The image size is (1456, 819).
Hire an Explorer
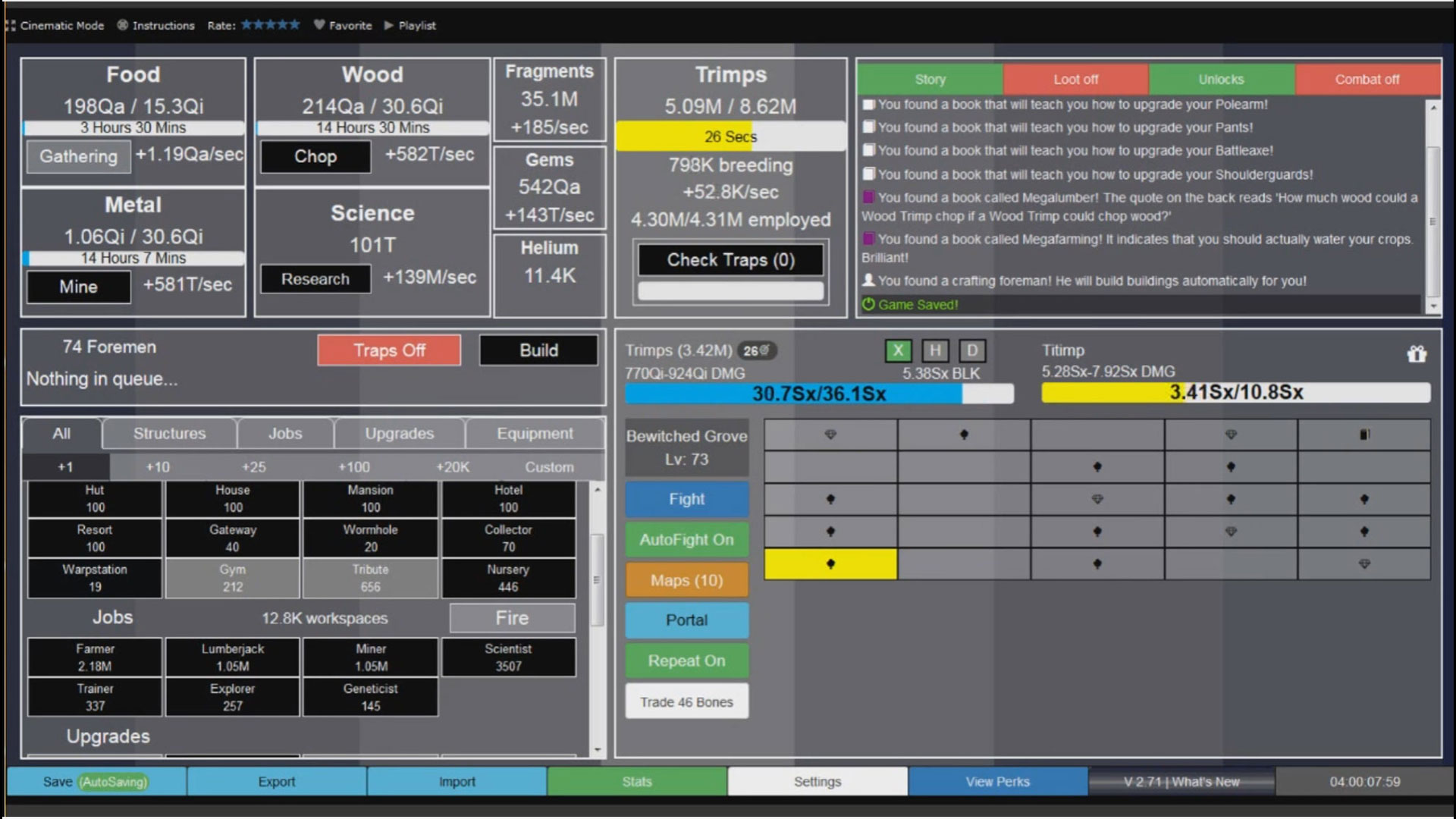pyautogui.click(x=232, y=697)
